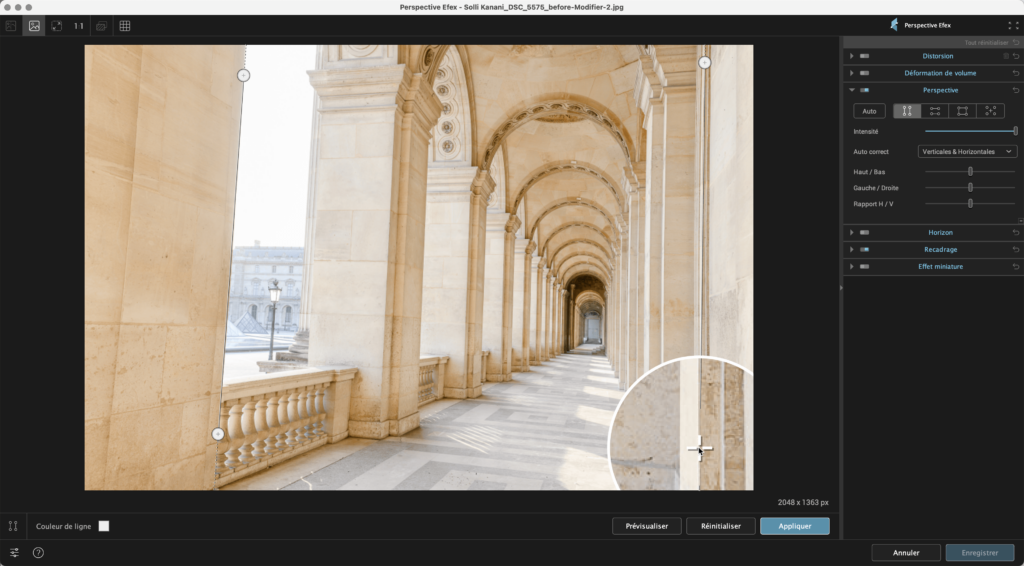Set zoom to 1:1
Screen dimensions: 1024x566
pyautogui.click(x=79, y=26)
